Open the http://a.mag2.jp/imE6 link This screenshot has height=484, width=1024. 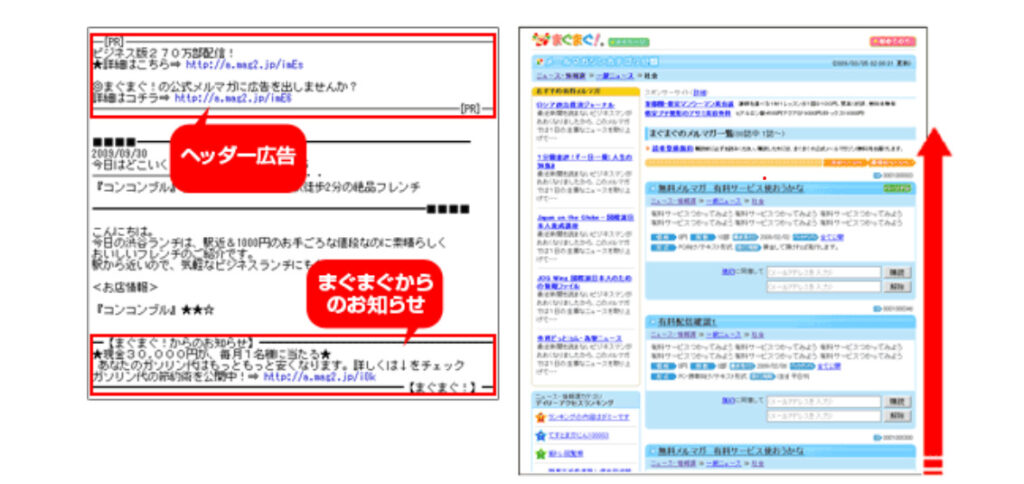[233, 97]
